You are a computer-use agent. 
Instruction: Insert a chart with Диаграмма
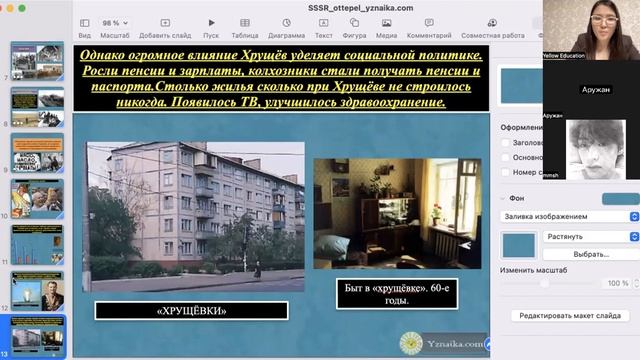(287, 23)
